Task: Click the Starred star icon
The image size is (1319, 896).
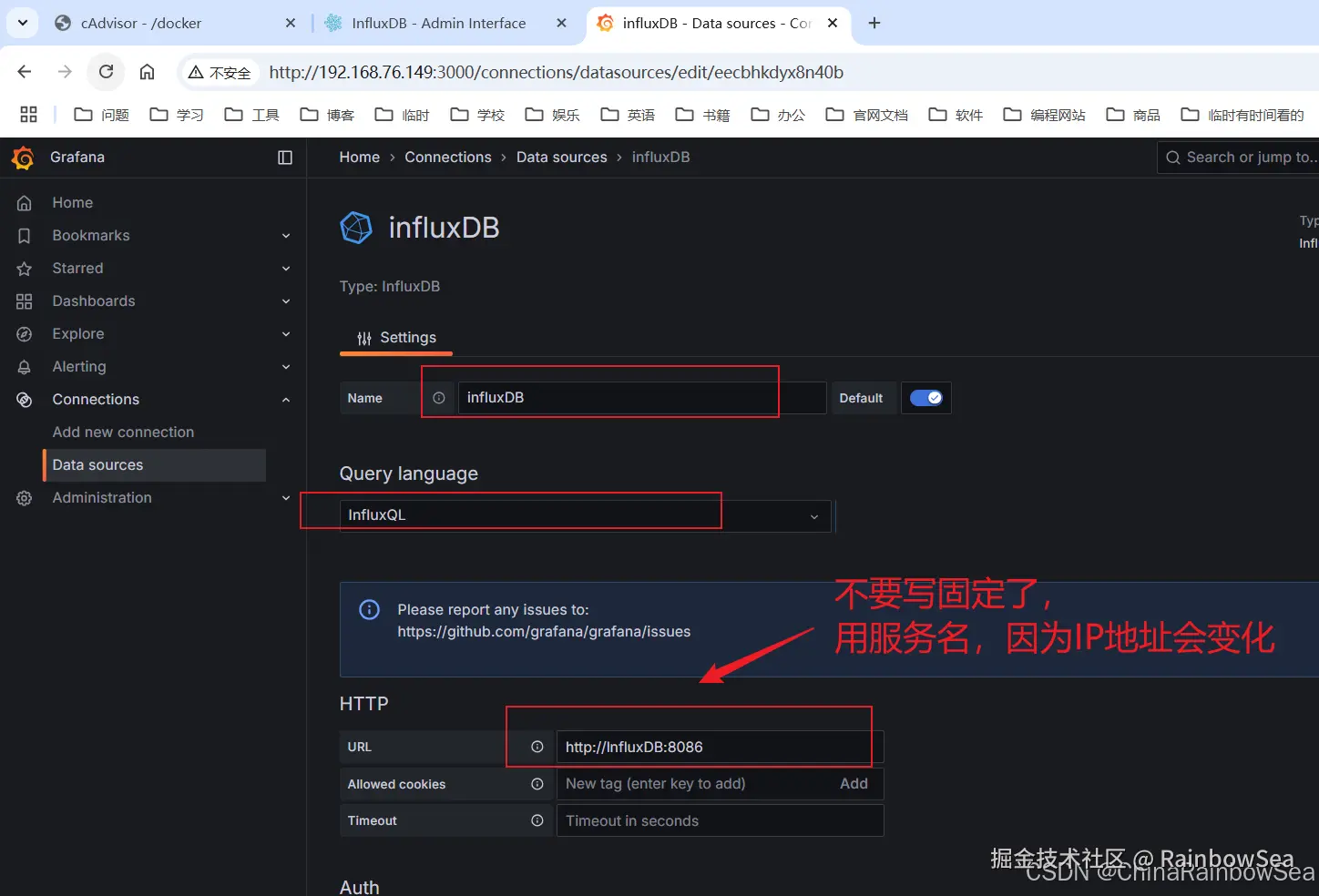Action: point(25,269)
